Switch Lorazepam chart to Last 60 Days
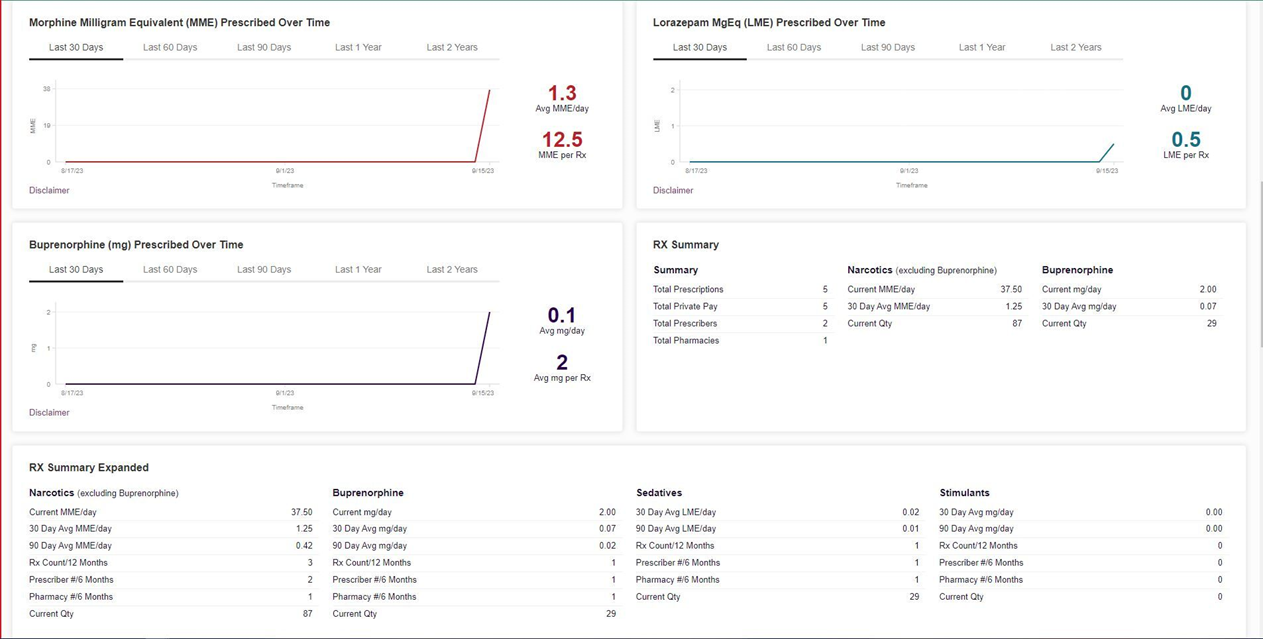Image resolution: width=1263 pixels, height=639 pixels. 794,47
